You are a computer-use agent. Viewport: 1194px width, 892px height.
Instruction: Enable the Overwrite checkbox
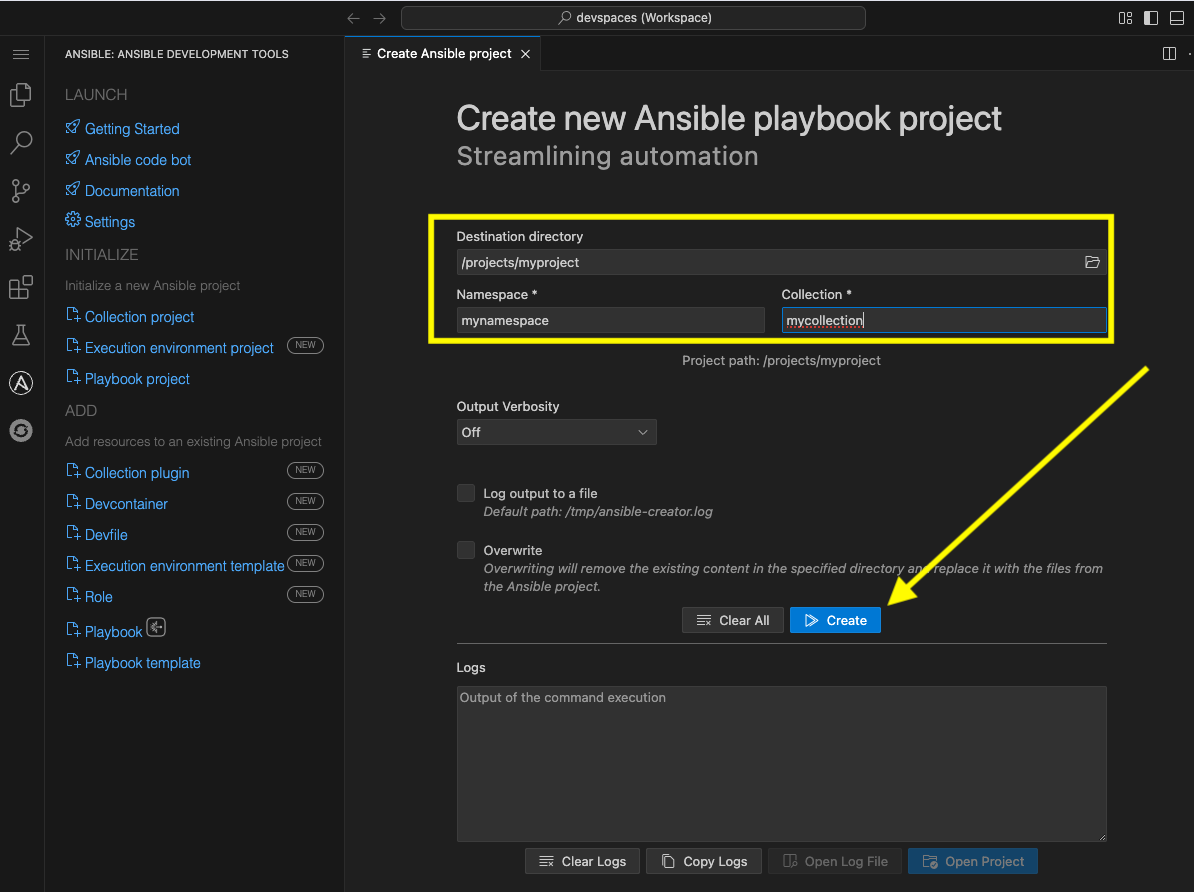pos(465,549)
